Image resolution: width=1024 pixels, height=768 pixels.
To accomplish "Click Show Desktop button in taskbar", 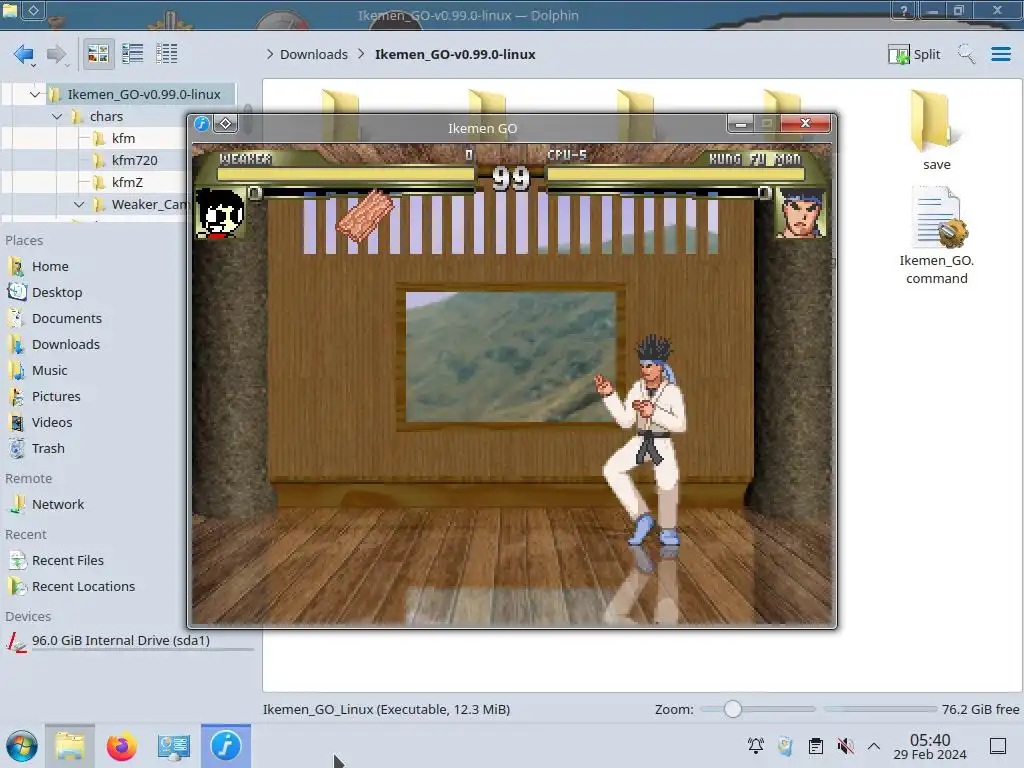I will (998, 746).
